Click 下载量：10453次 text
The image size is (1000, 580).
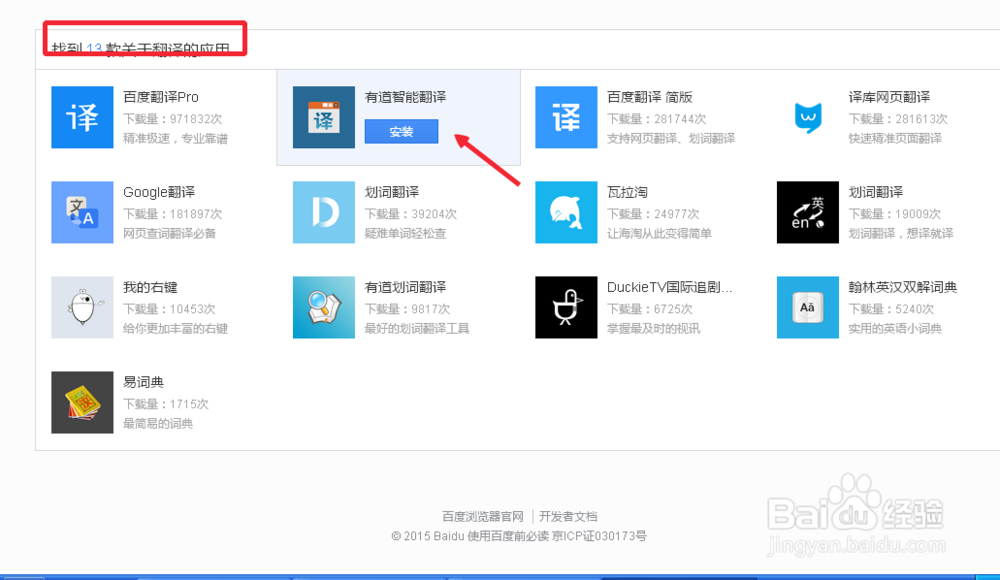169,309
